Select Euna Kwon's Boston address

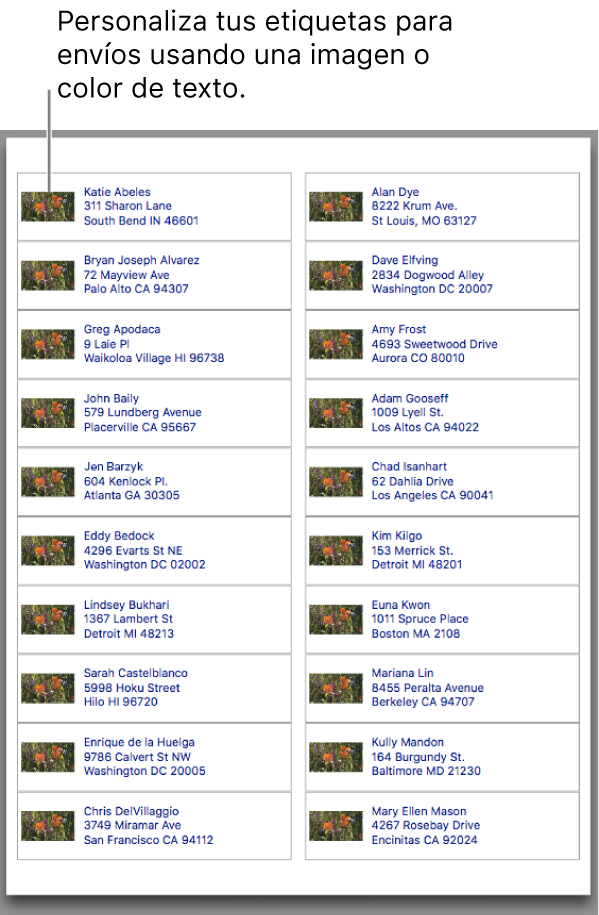[420, 619]
